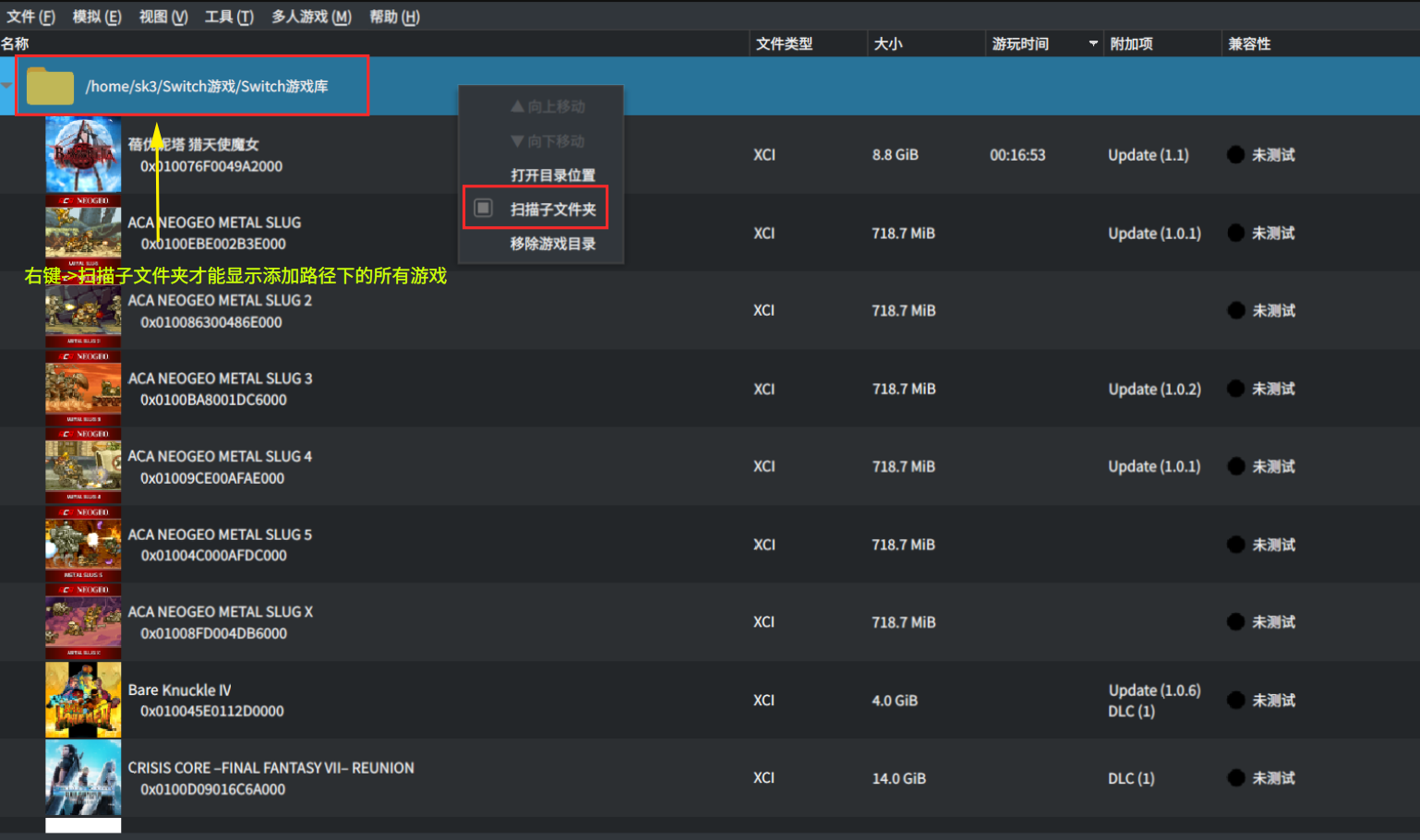Click the 00:16:53 play time cell
The image size is (1420, 840).
pyautogui.click(x=1017, y=155)
